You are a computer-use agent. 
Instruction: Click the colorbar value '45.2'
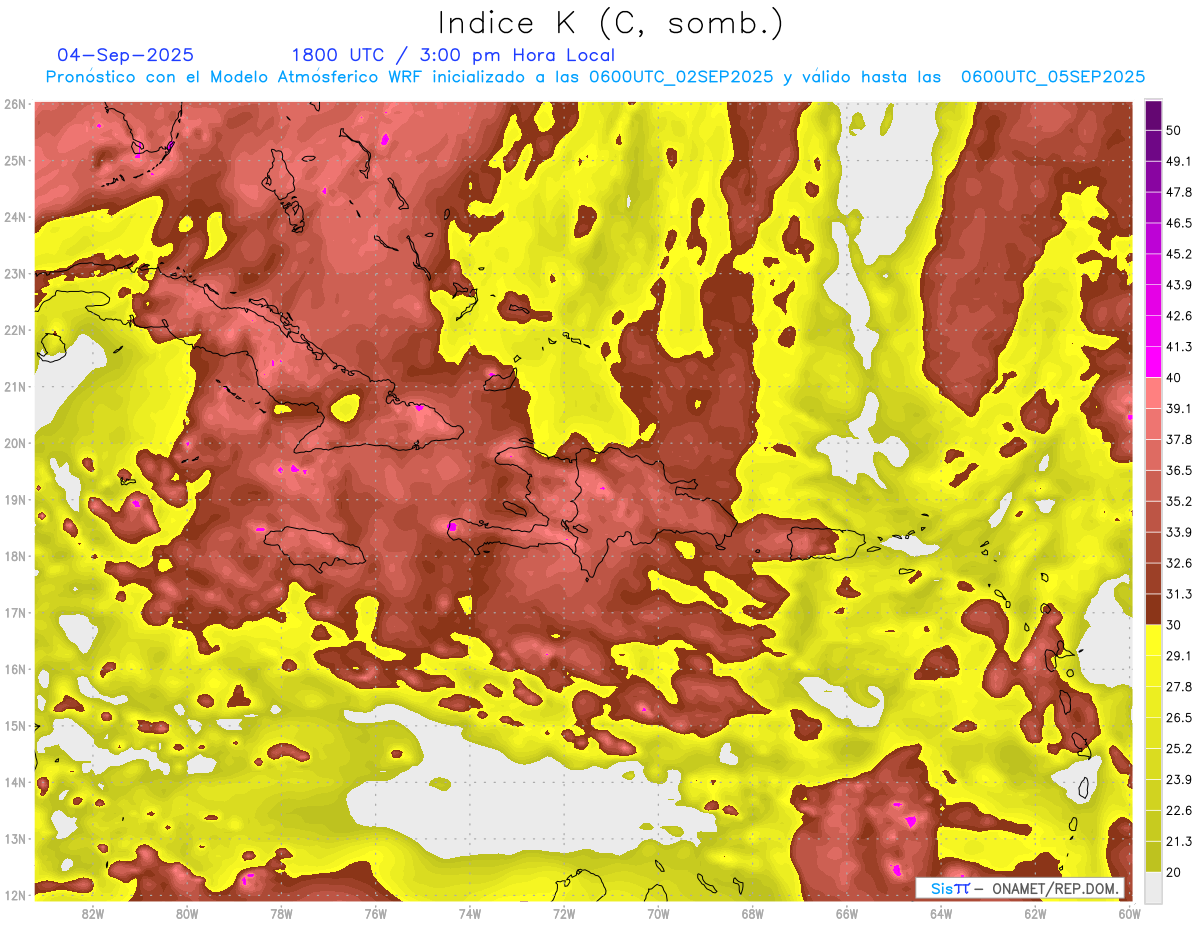[x=1179, y=254]
